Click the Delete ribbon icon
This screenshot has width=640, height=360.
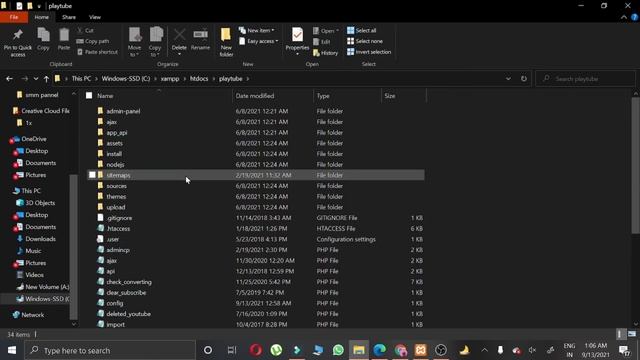179,41
